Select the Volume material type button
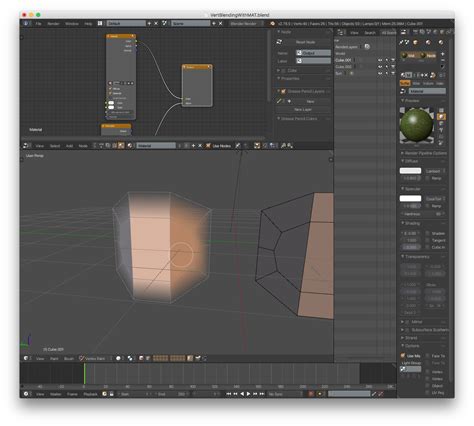The height and width of the screenshot is (426, 474). (x=428, y=83)
